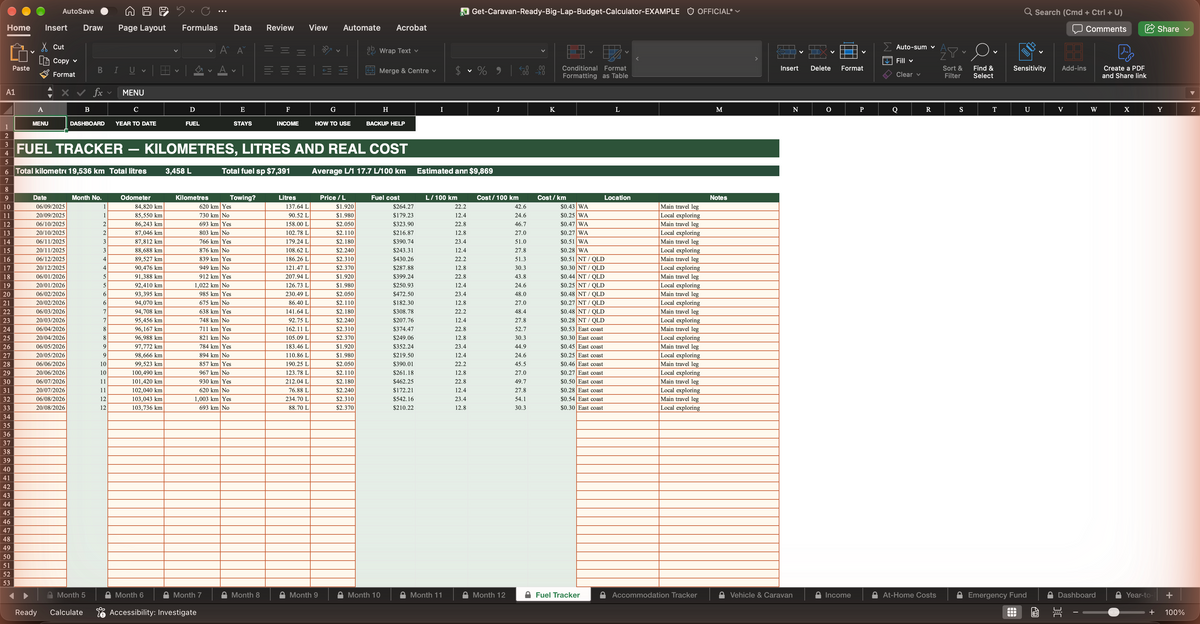Click the Borders grid icon
The width and height of the screenshot is (1200, 624).
pyautogui.click(x=166, y=71)
